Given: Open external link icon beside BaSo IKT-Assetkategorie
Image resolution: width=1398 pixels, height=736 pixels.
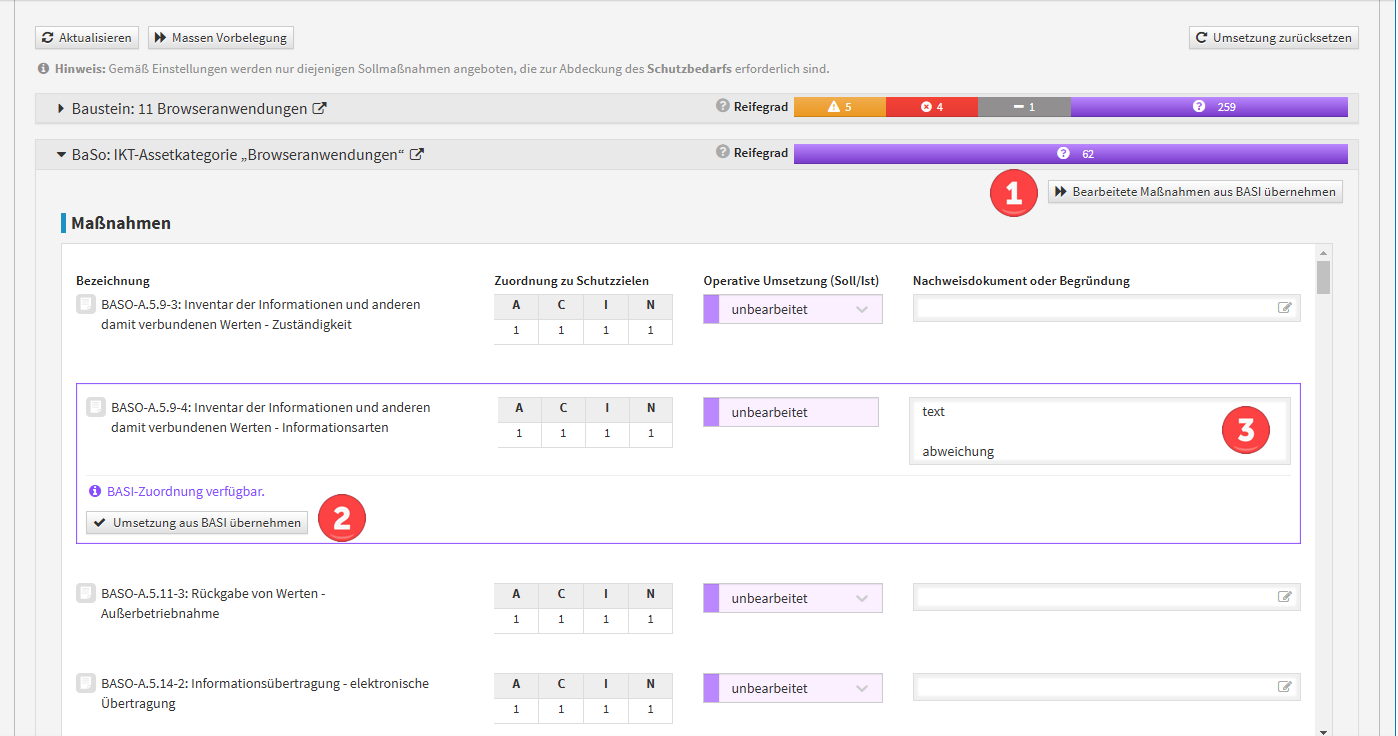Looking at the screenshot, I should [417, 155].
